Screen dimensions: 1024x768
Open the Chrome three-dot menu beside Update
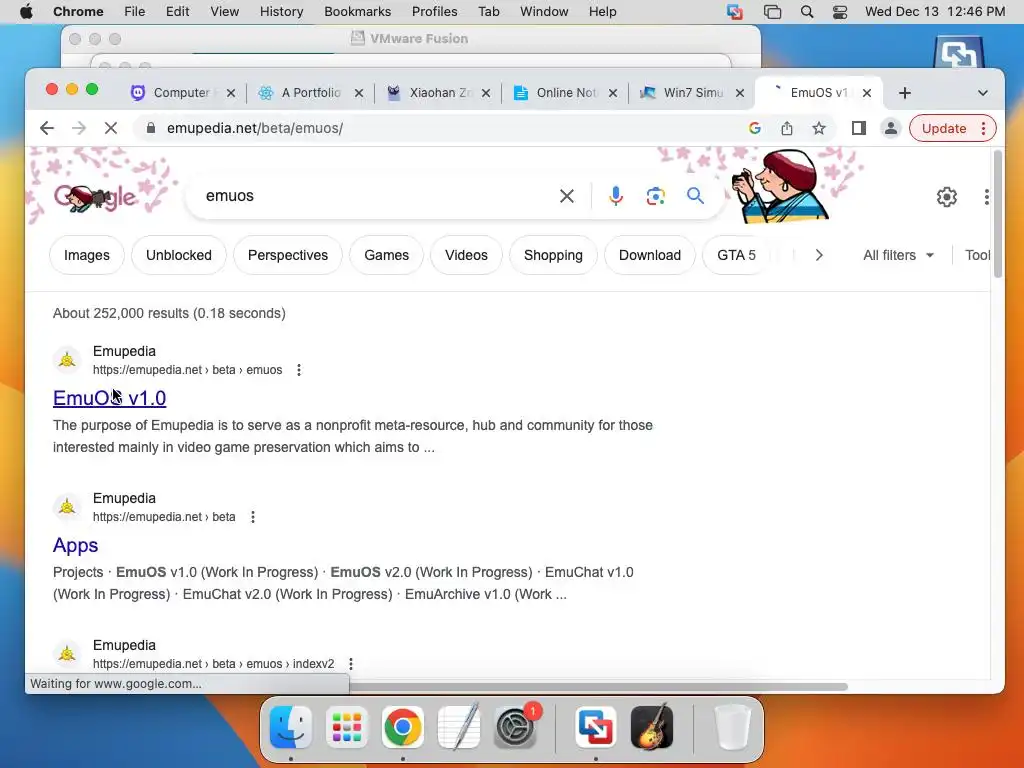click(x=984, y=128)
